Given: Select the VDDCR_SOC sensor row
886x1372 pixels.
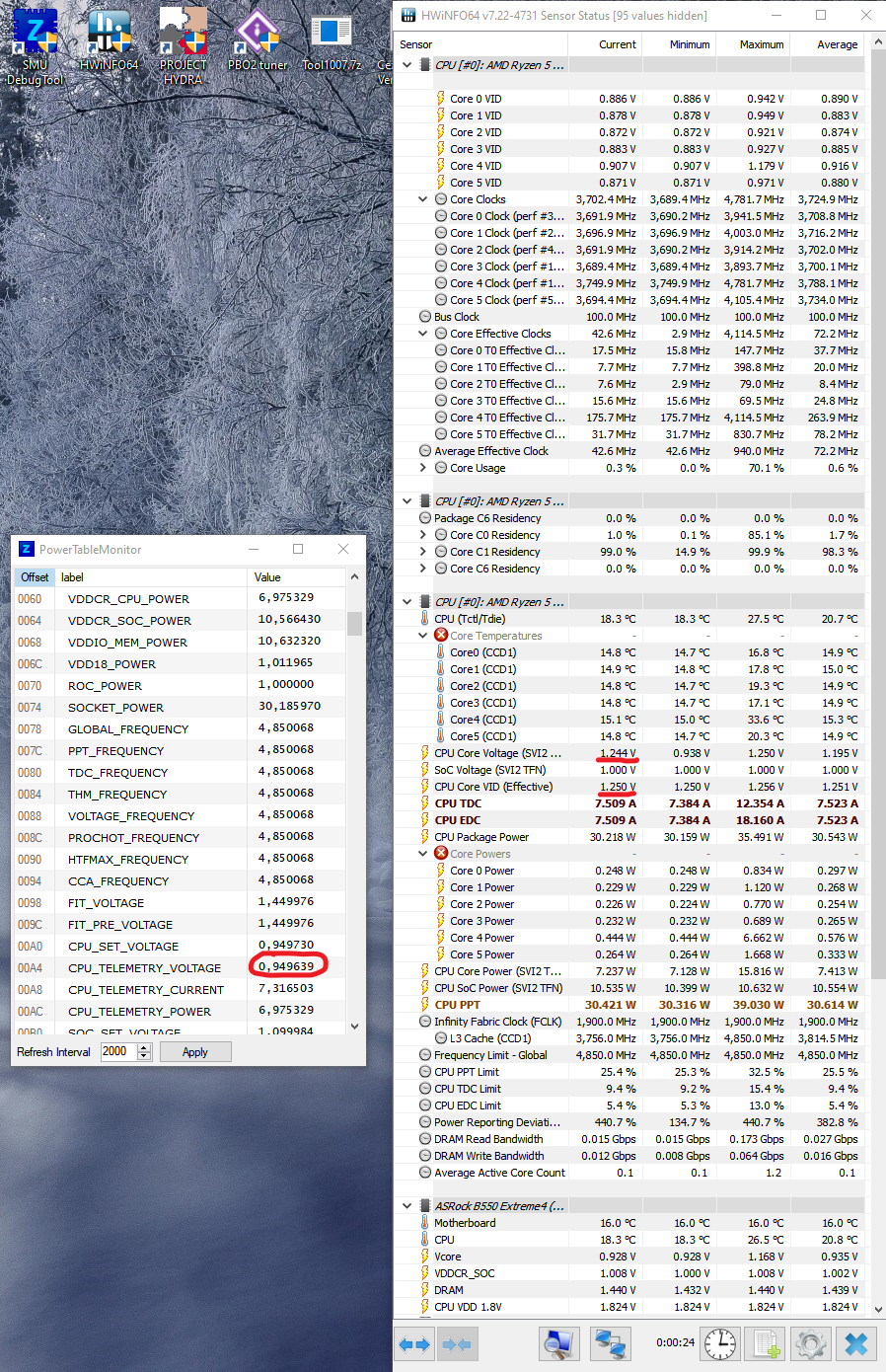Looking at the screenshot, I should pyautogui.click(x=629, y=1273).
